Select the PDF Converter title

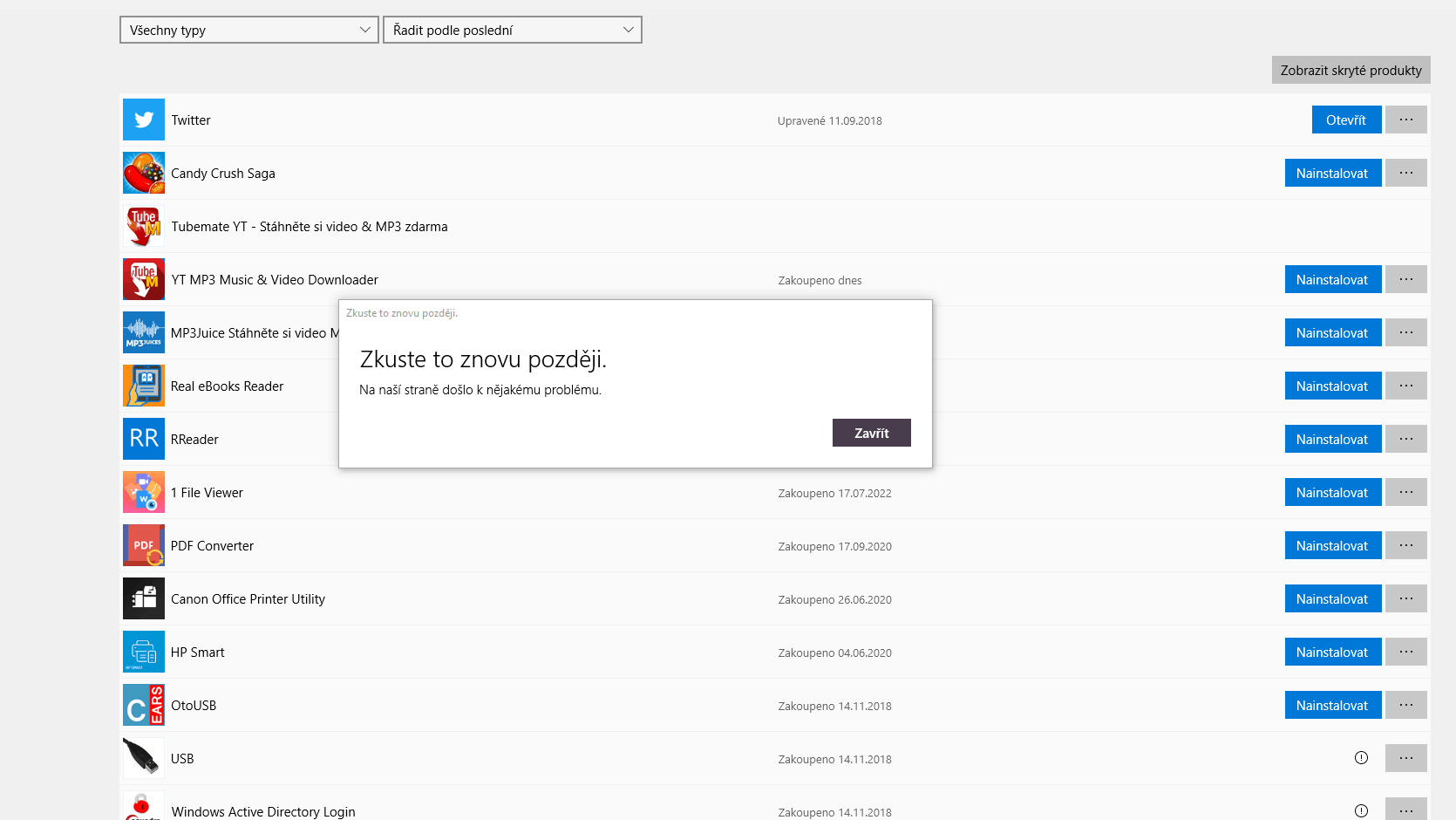(213, 546)
